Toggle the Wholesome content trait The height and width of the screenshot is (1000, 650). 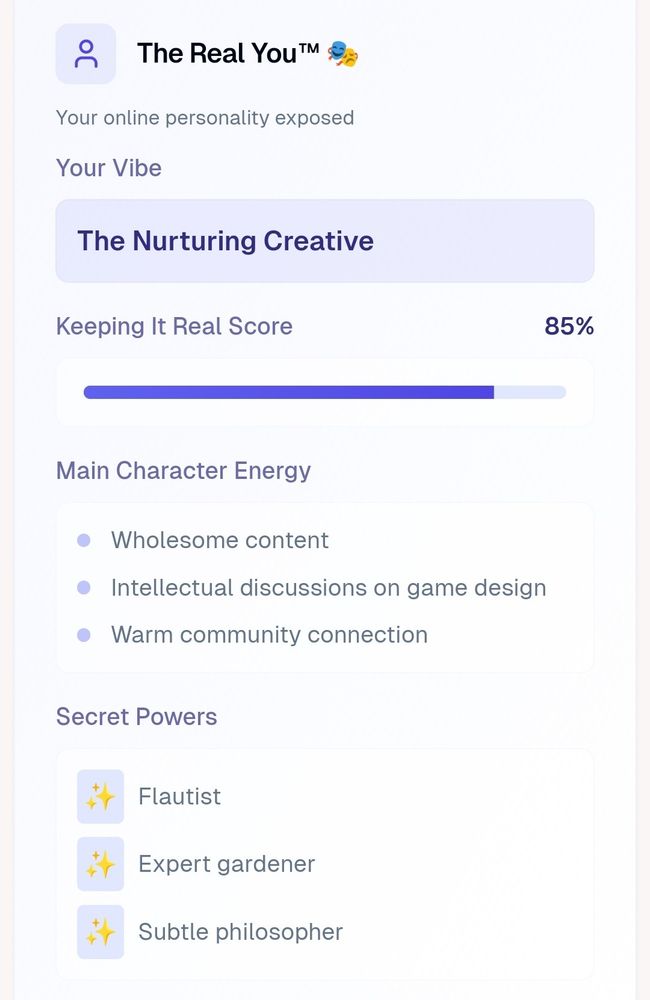[x=220, y=540]
